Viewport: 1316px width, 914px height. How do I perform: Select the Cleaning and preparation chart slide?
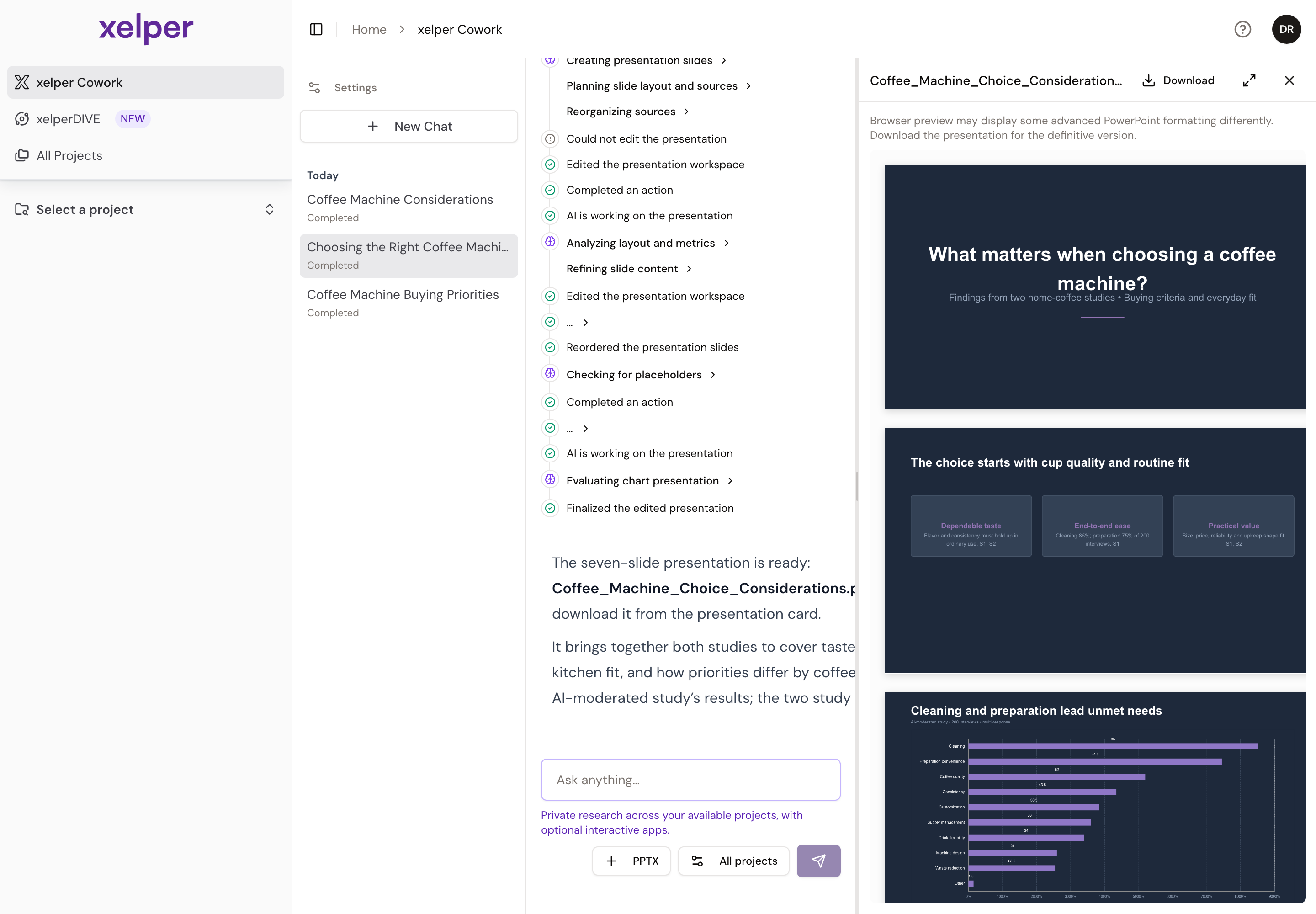click(1094, 797)
